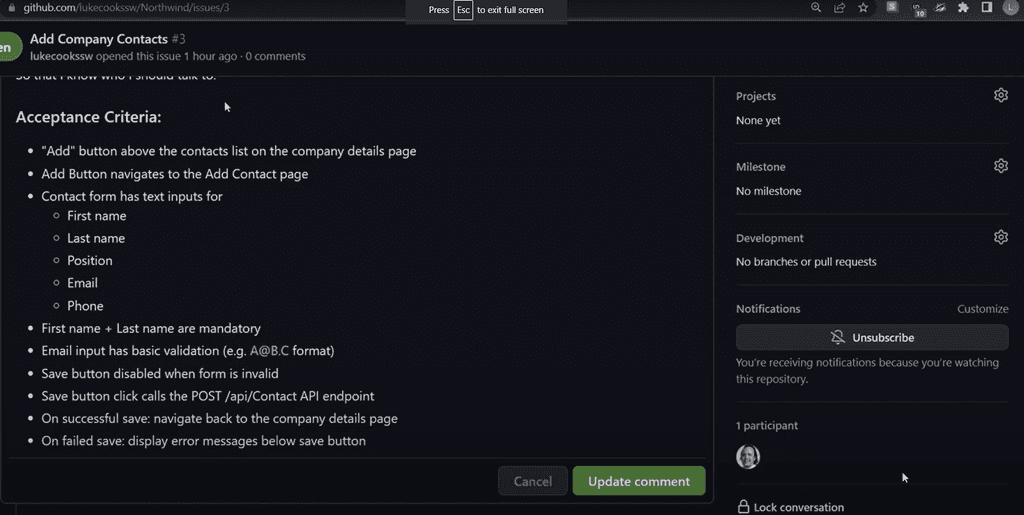Click the Update comment button
This screenshot has height=515, width=1024.
coord(638,481)
